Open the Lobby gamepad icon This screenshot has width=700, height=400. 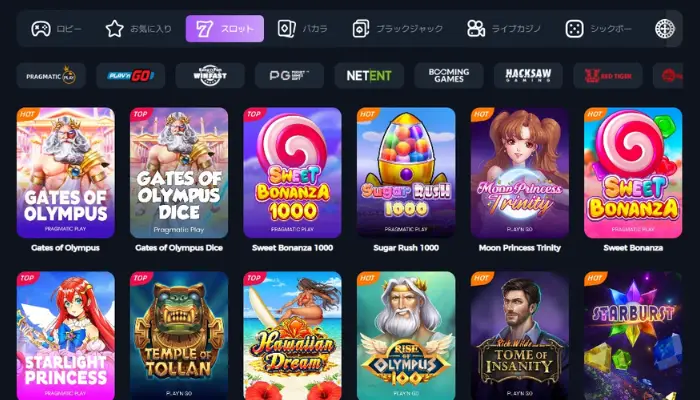41,29
